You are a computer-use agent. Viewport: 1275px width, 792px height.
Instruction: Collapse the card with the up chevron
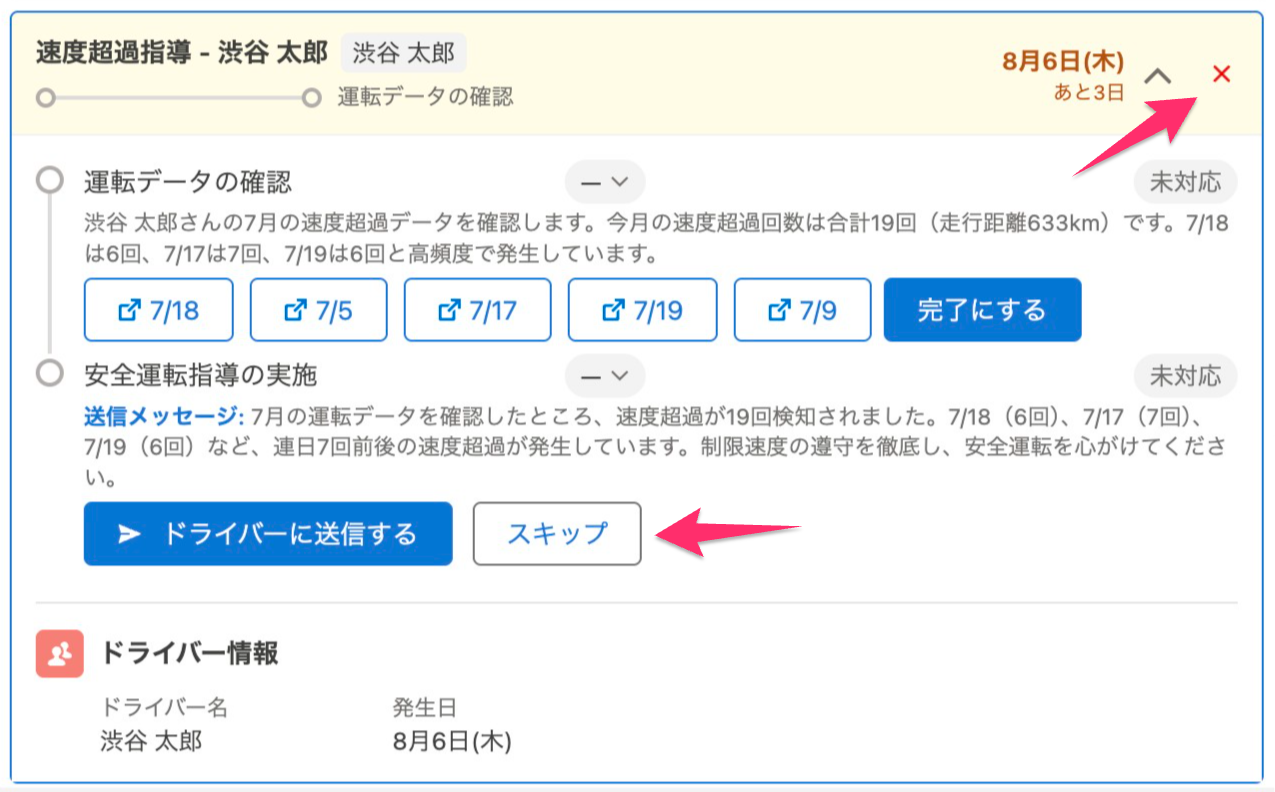(x=1157, y=75)
